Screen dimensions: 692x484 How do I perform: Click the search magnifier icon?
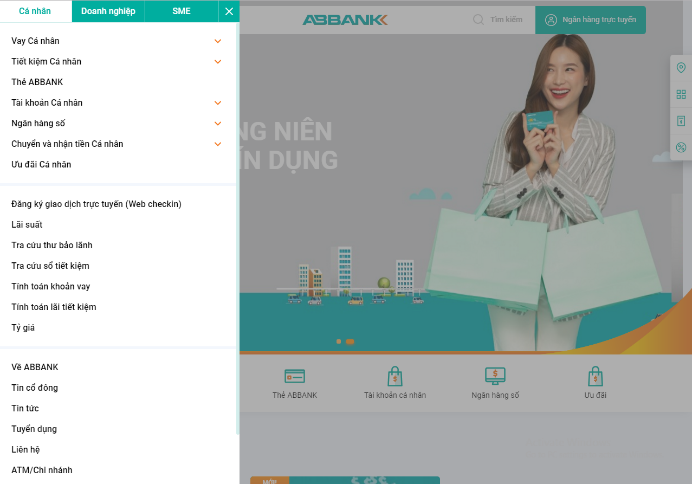click(x=478, y=20)
